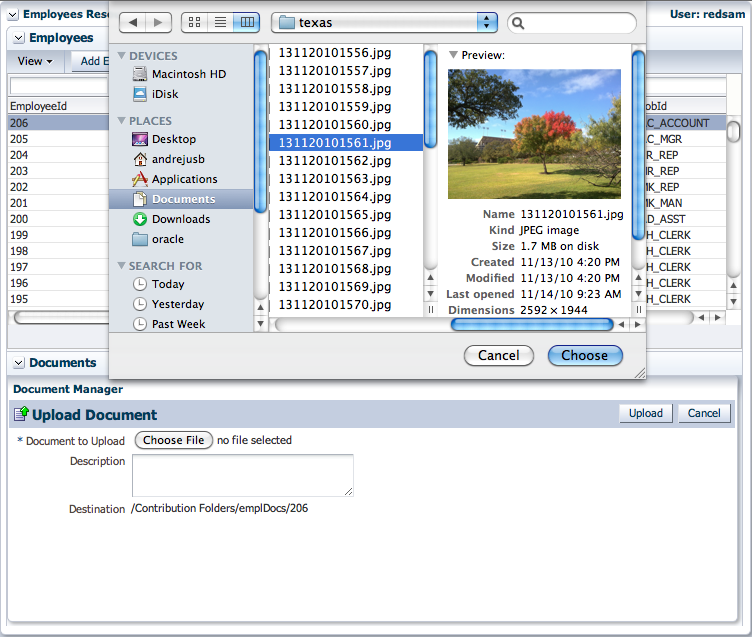Switch to list view mode
The width and height of the screenshot is (752, 637).
[x=220, y=22]
